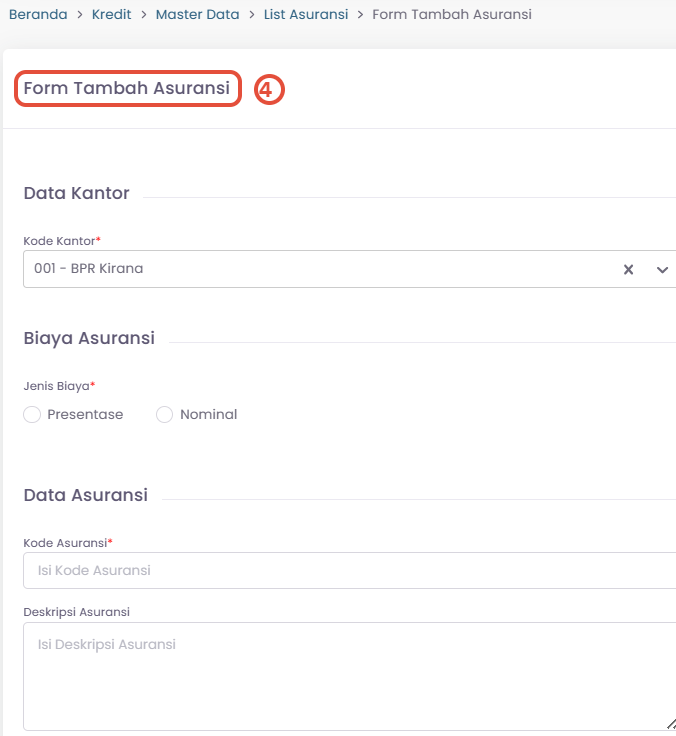Click the Presentase option label text

pos(85,414)
